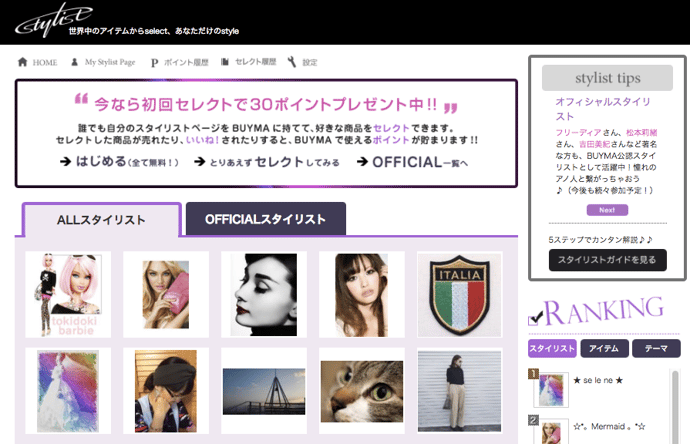
Task: Select the アイテム ranking tab
Action: (x=604, y=348)
